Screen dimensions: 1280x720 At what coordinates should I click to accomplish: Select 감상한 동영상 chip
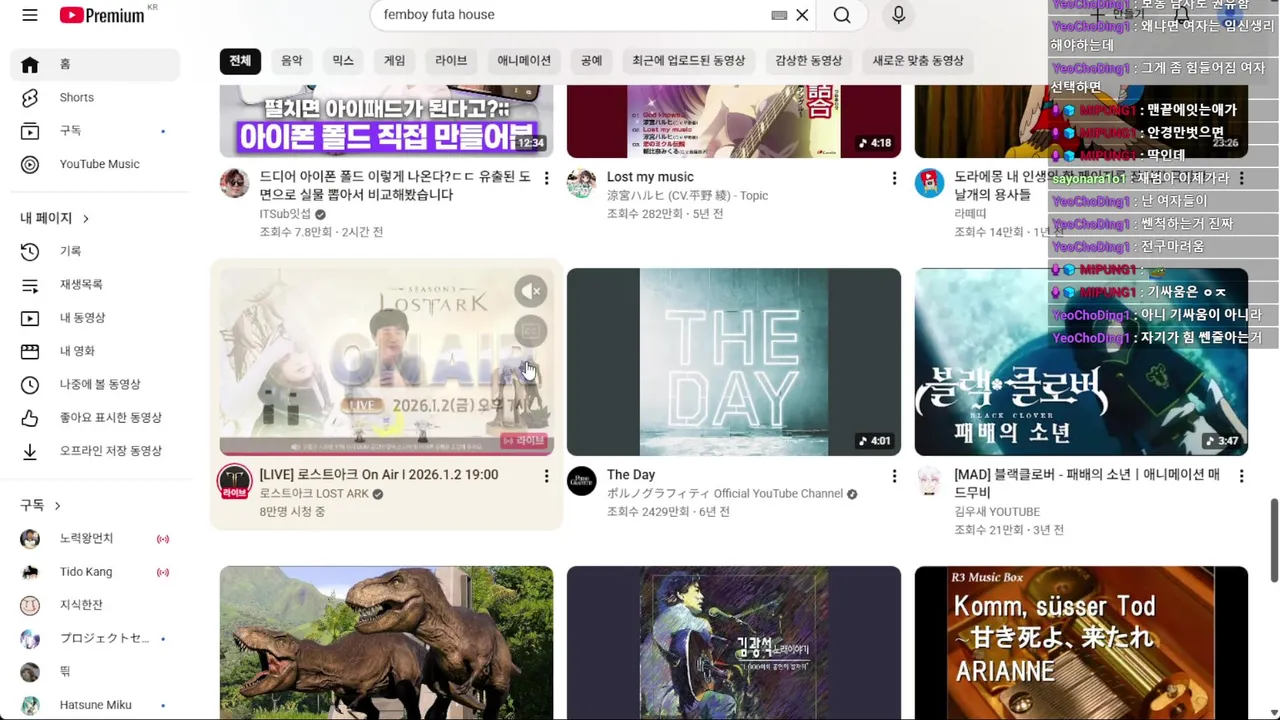click(x=809, y=61)
